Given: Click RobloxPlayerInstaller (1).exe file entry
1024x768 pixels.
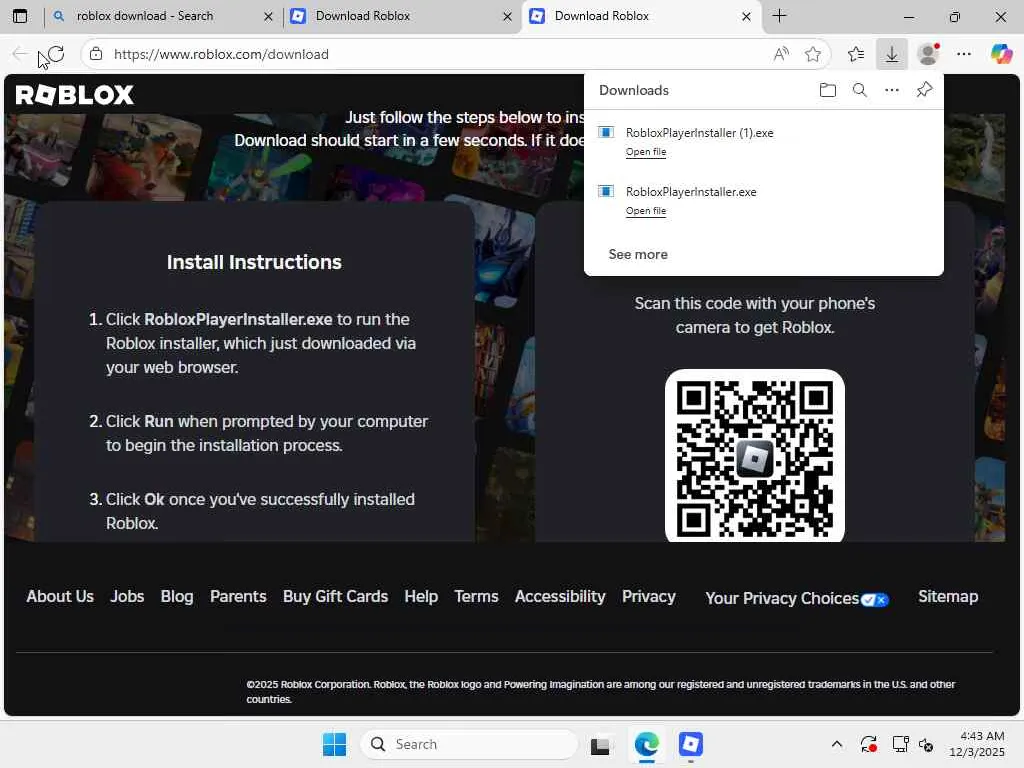Looking at the screenshot, I should pos(699,133).
